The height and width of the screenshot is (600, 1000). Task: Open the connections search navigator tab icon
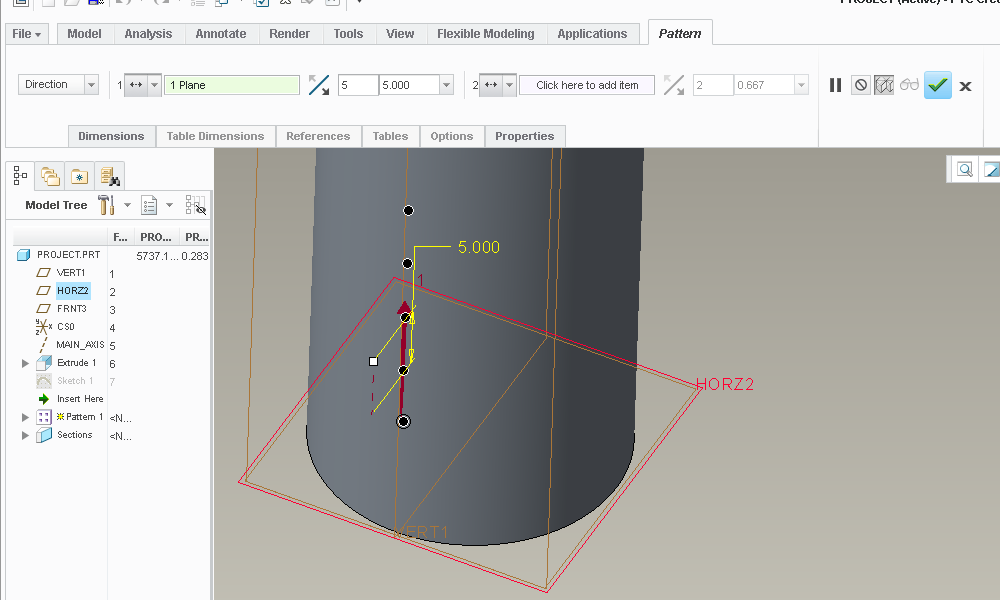pyautogui.click(x=110, y=176)
